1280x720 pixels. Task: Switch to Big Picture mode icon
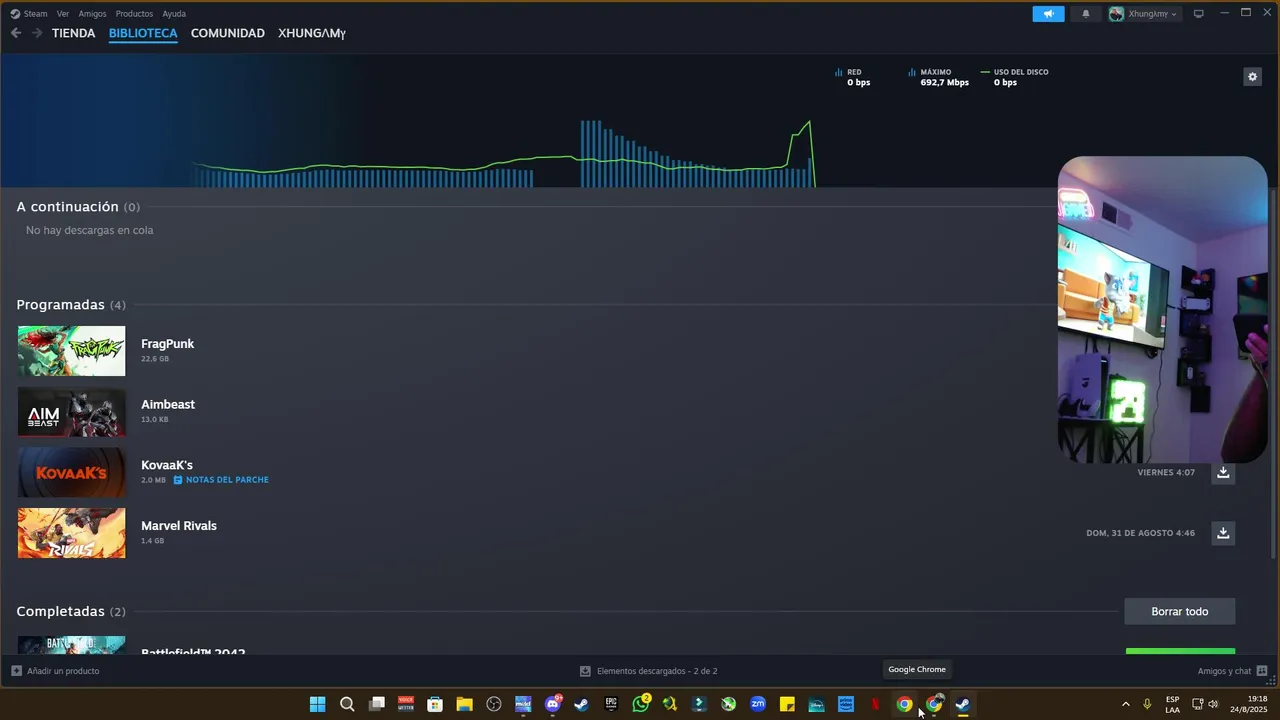click(1198, 14)
